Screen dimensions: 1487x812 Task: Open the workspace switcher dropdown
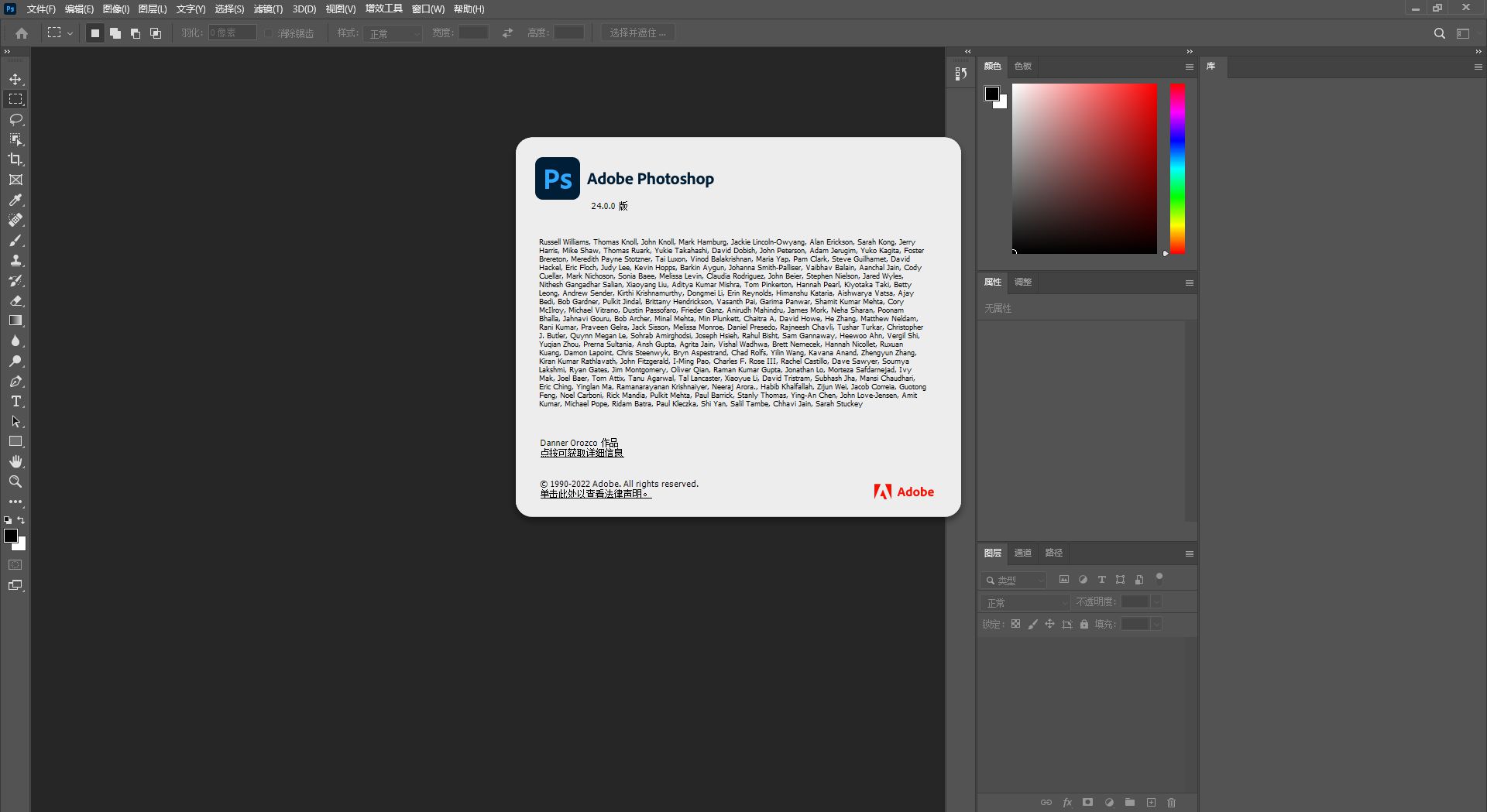pos(1463,33)
